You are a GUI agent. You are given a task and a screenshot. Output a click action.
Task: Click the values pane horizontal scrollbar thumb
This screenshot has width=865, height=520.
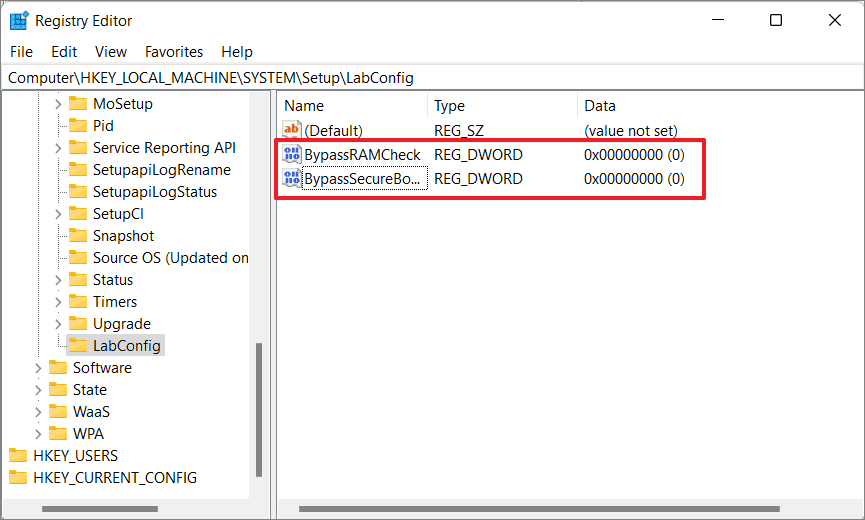coord(540,509)
